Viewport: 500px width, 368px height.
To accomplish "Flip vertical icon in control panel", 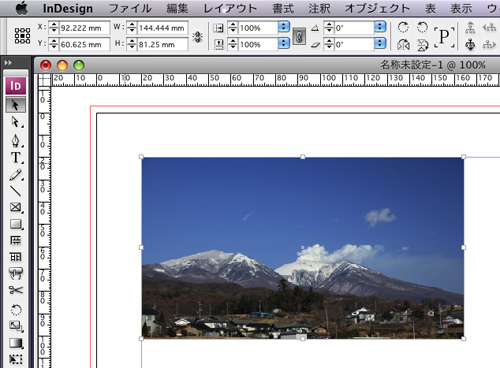I will tap(422, 45).
